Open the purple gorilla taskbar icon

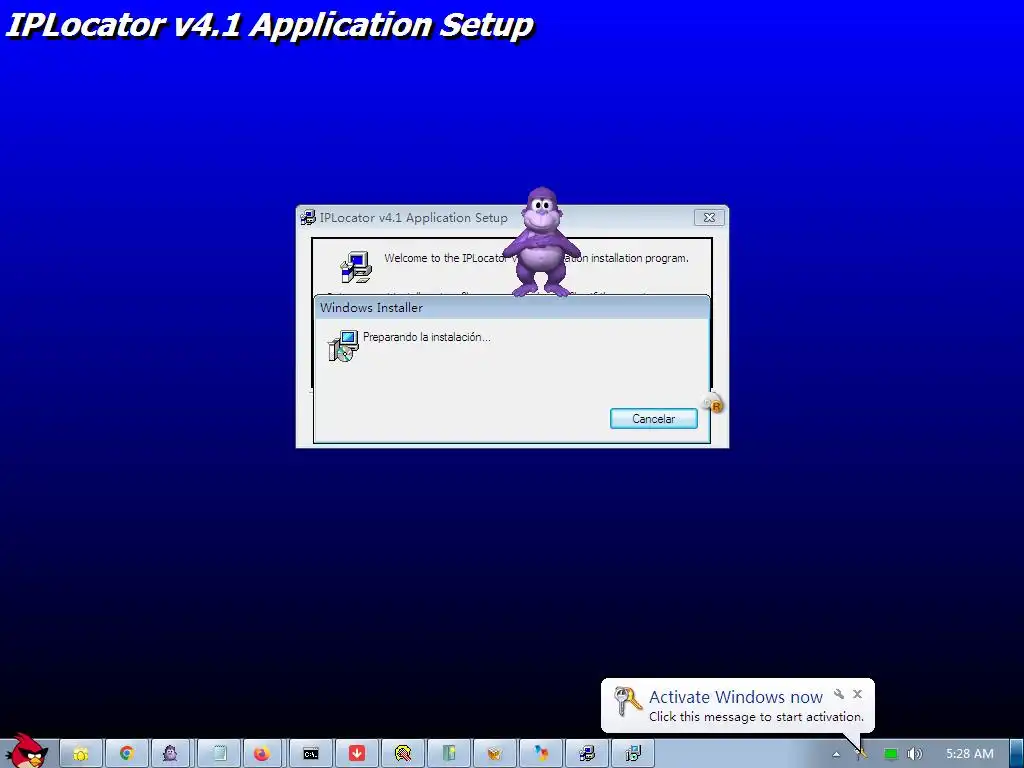click(171, 754)
